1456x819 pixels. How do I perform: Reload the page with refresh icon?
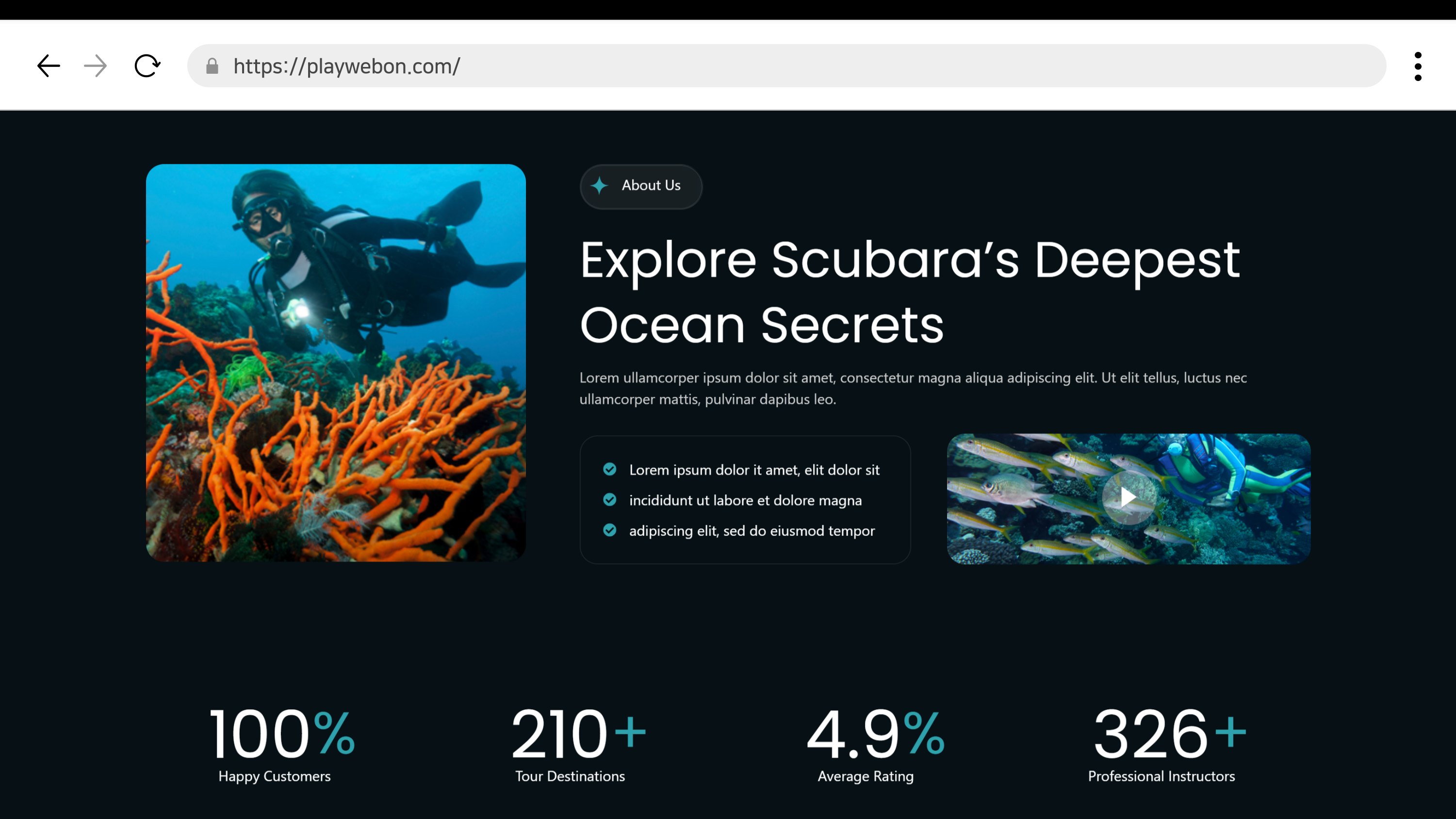147,66
